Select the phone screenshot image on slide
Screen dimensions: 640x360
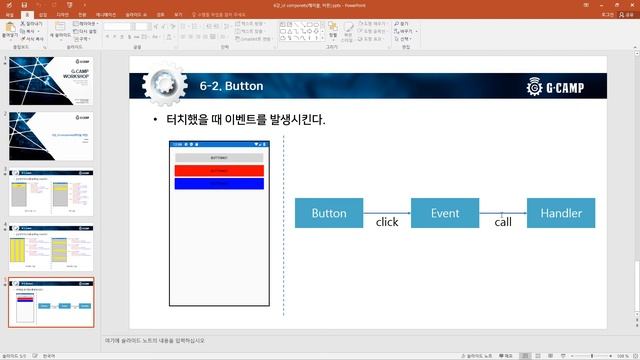pos(219,223)
